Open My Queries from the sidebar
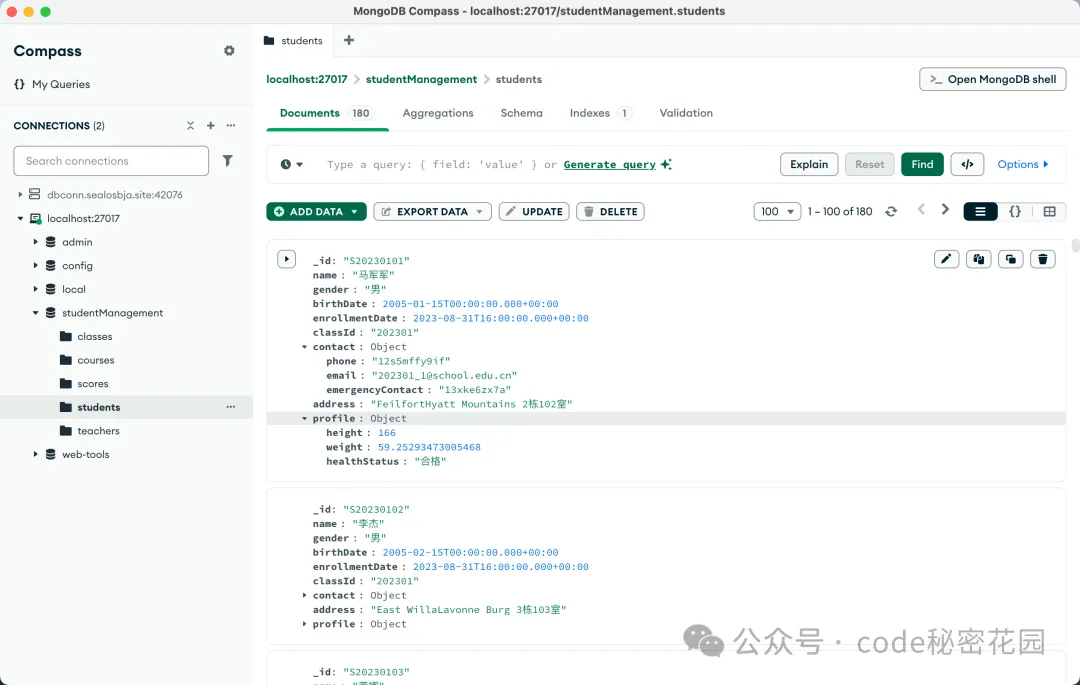Image resolution: width=1080 pixels, height=685 pixels. click(x=52, y=84)
